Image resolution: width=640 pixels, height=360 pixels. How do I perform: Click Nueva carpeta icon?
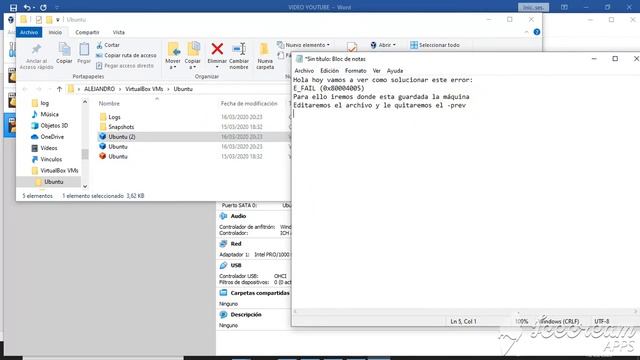pyautogui.click(x=264, y=49)
